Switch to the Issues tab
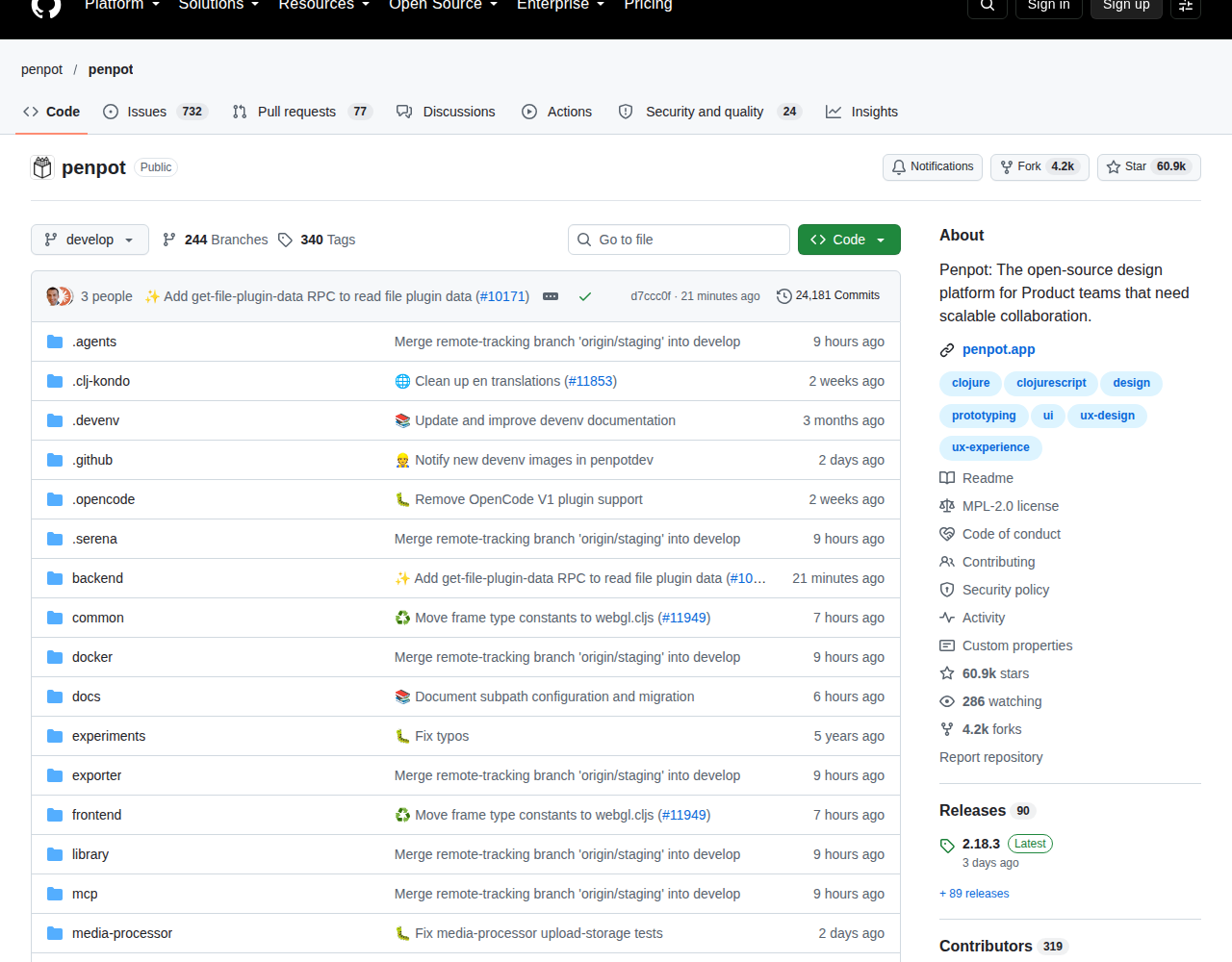Viewport: 1232px width, 962px height. (155, 112)
